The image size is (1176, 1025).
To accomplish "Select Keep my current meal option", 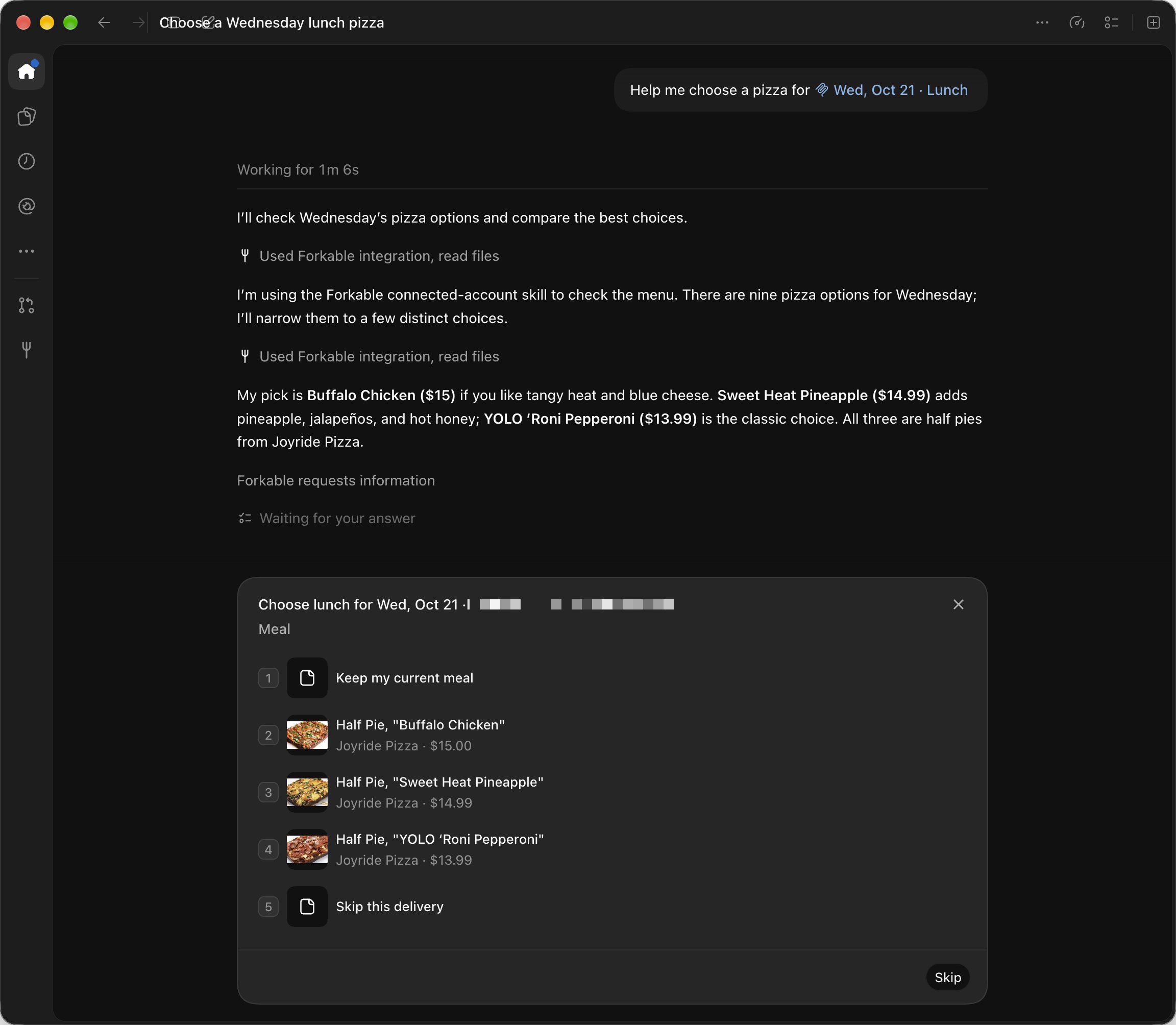I will pyautogui.click(x=612, y=678).
